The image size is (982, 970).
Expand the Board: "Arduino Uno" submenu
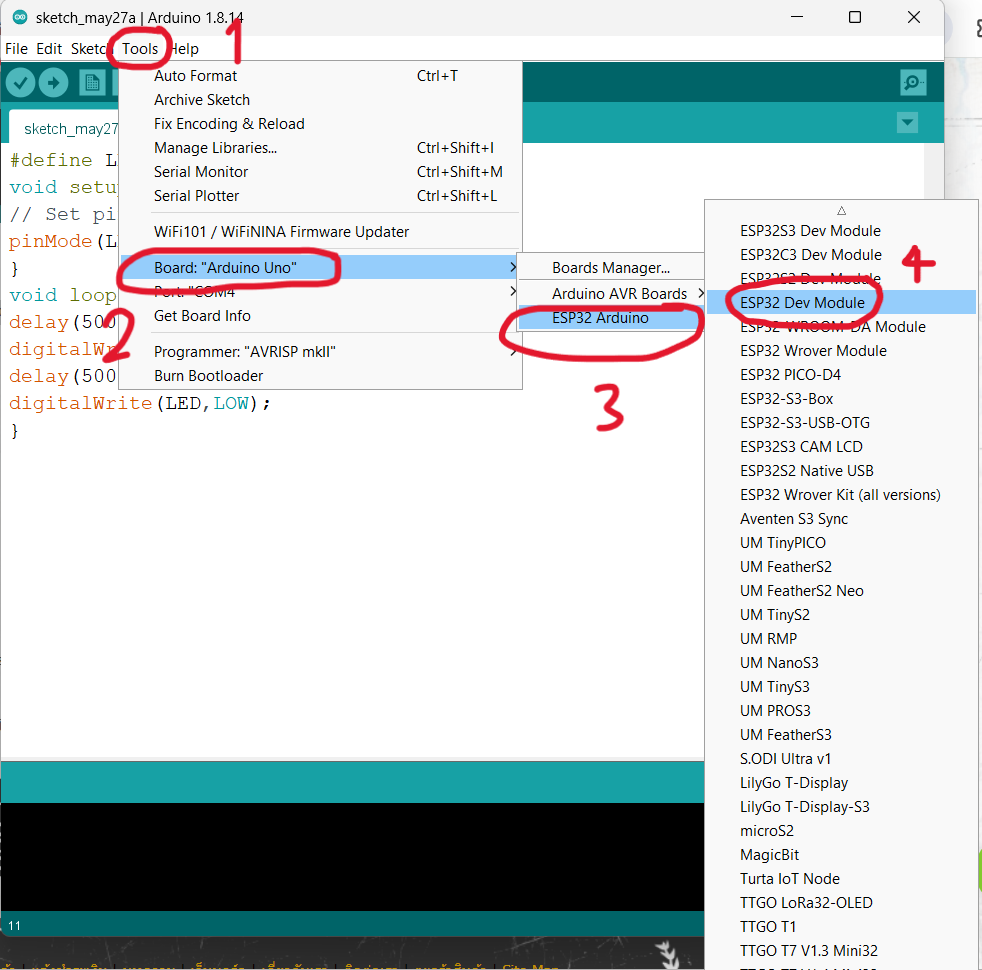[x=321, y=267]
